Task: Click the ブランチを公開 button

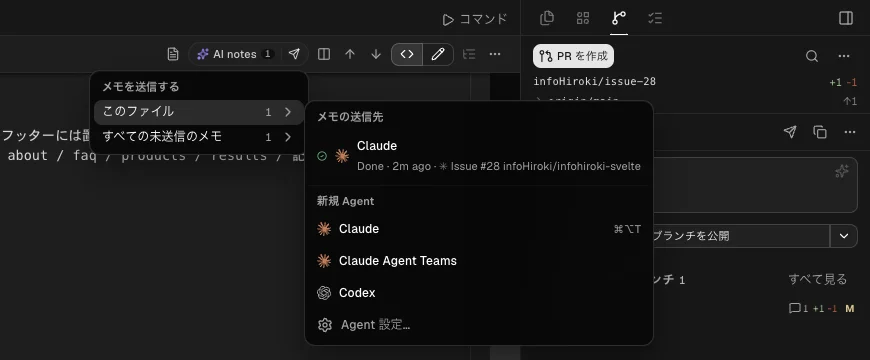Action: point(741,236)
